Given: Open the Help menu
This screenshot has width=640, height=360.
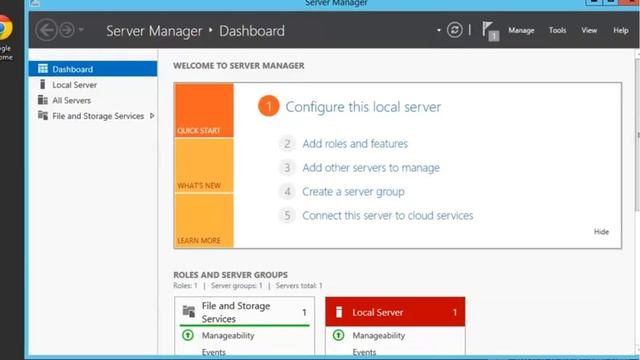Looking at the screenshot, I should click(x=620, y=30).
